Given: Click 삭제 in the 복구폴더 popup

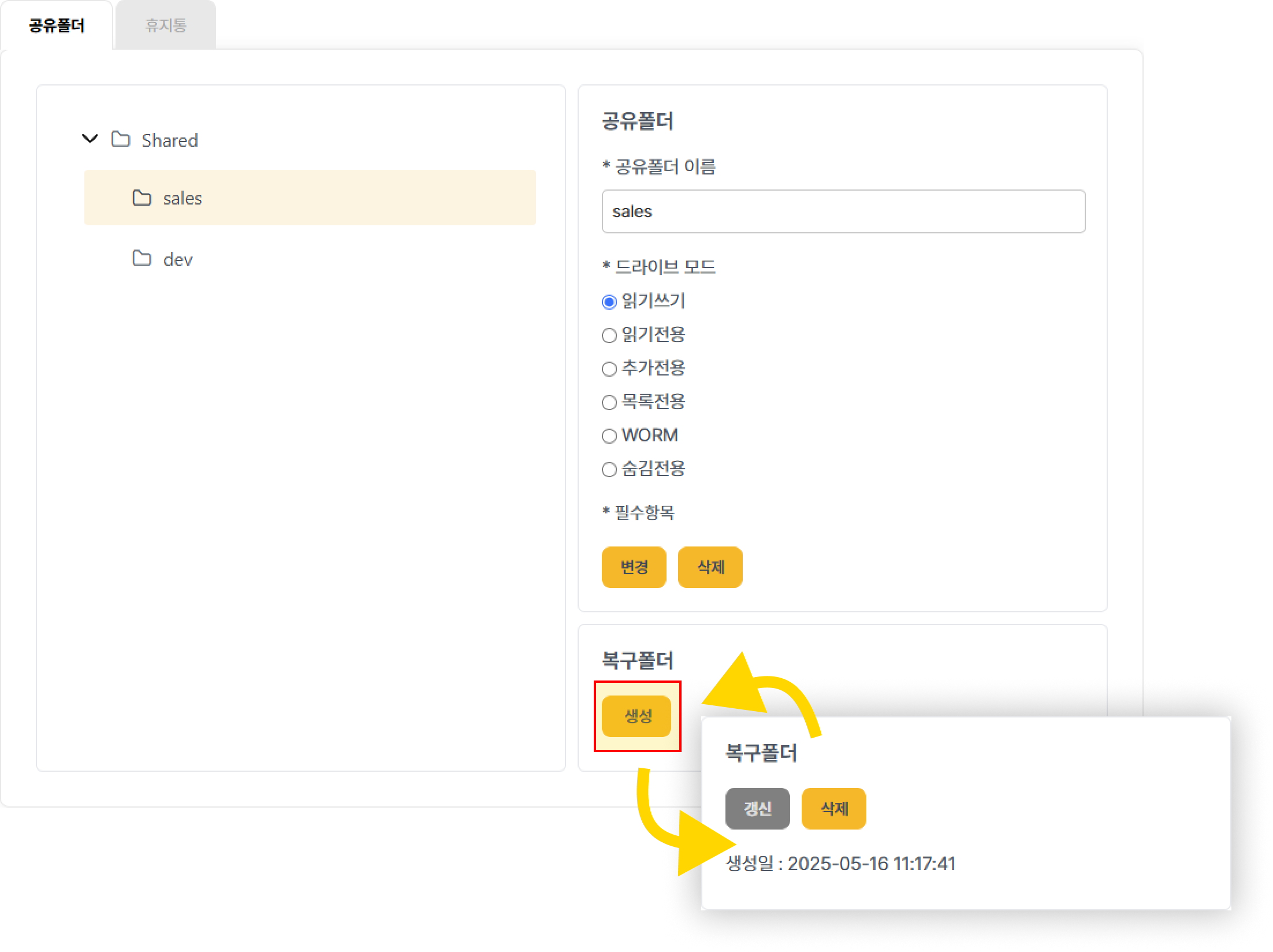Looking at the screenshot, I should pyautogui.click(x=833, y=808).
